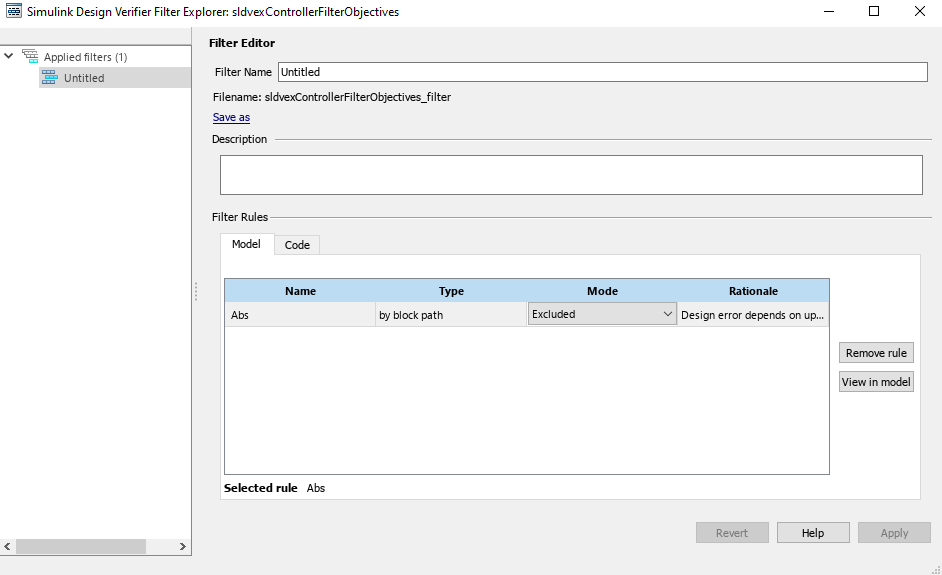The image size is (942, 575).
Task: Click the left panel scrollbar left arrow
Action: 8,547
